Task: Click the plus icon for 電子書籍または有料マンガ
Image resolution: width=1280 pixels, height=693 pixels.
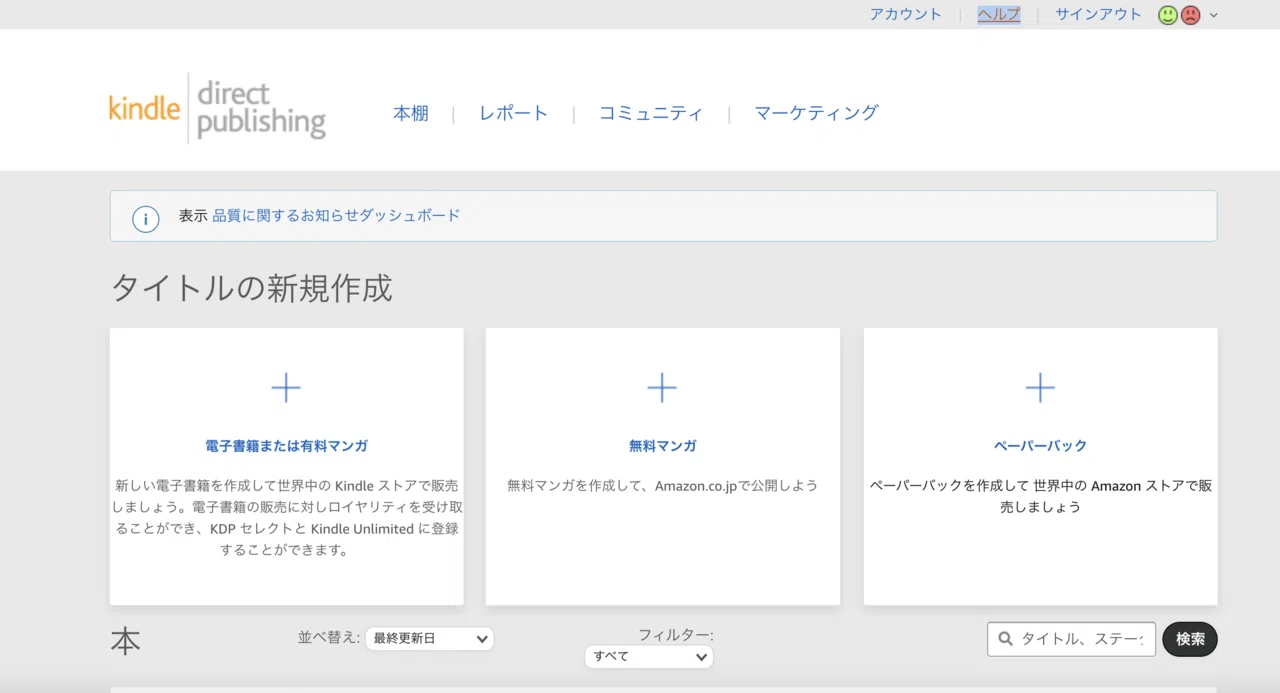Action: (286, 388)
